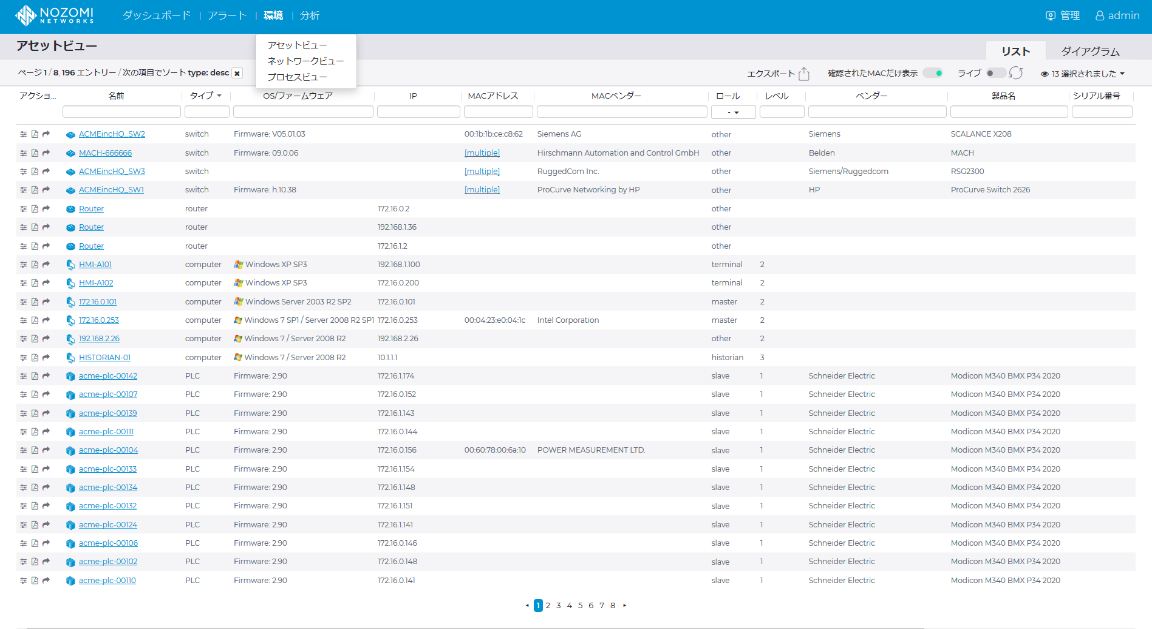
Task: Click the 'SCALANCE X208' product cell
Action: pyautogui.click(x=981, y=134)
